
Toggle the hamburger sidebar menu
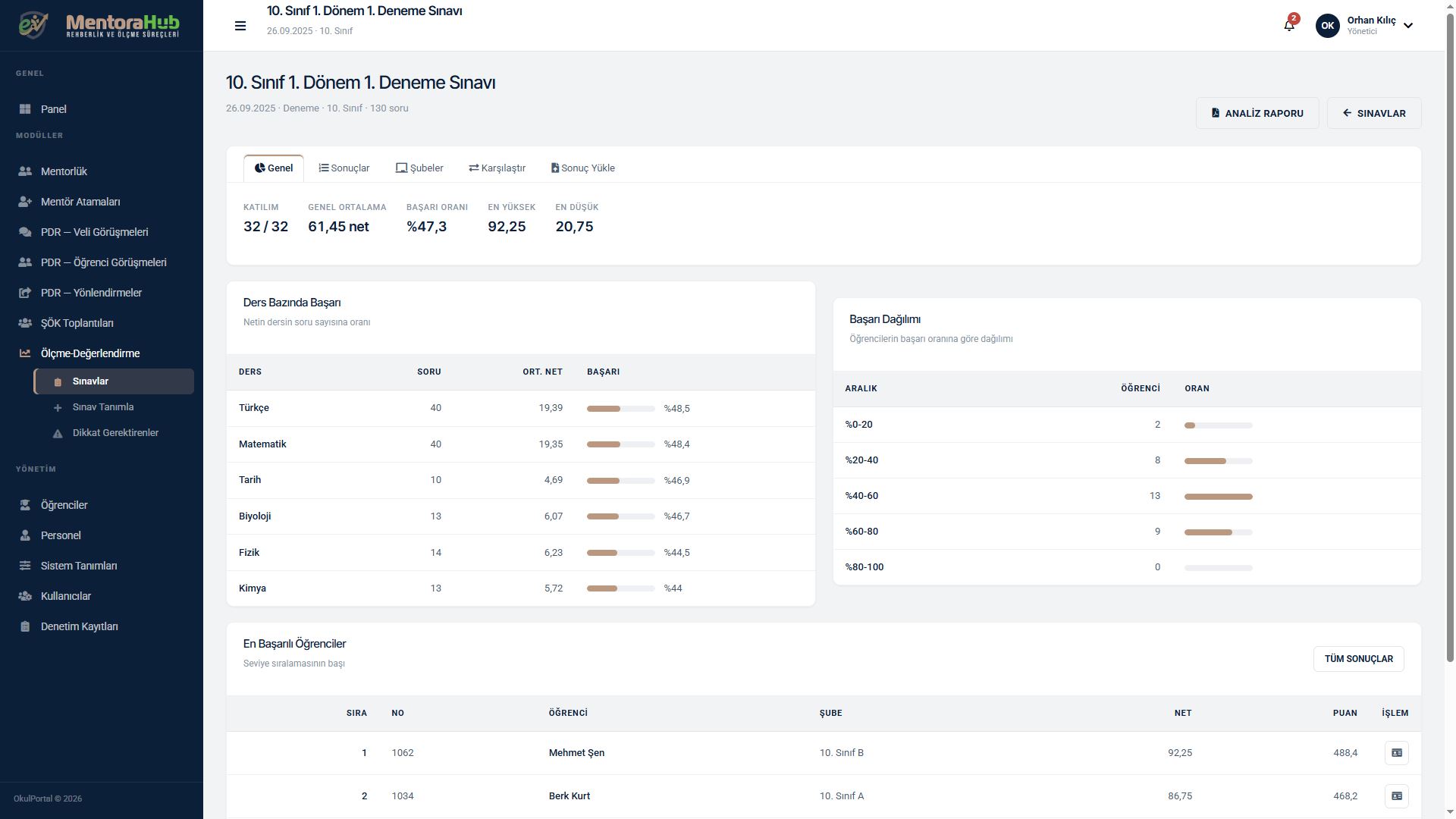(240, 26)
